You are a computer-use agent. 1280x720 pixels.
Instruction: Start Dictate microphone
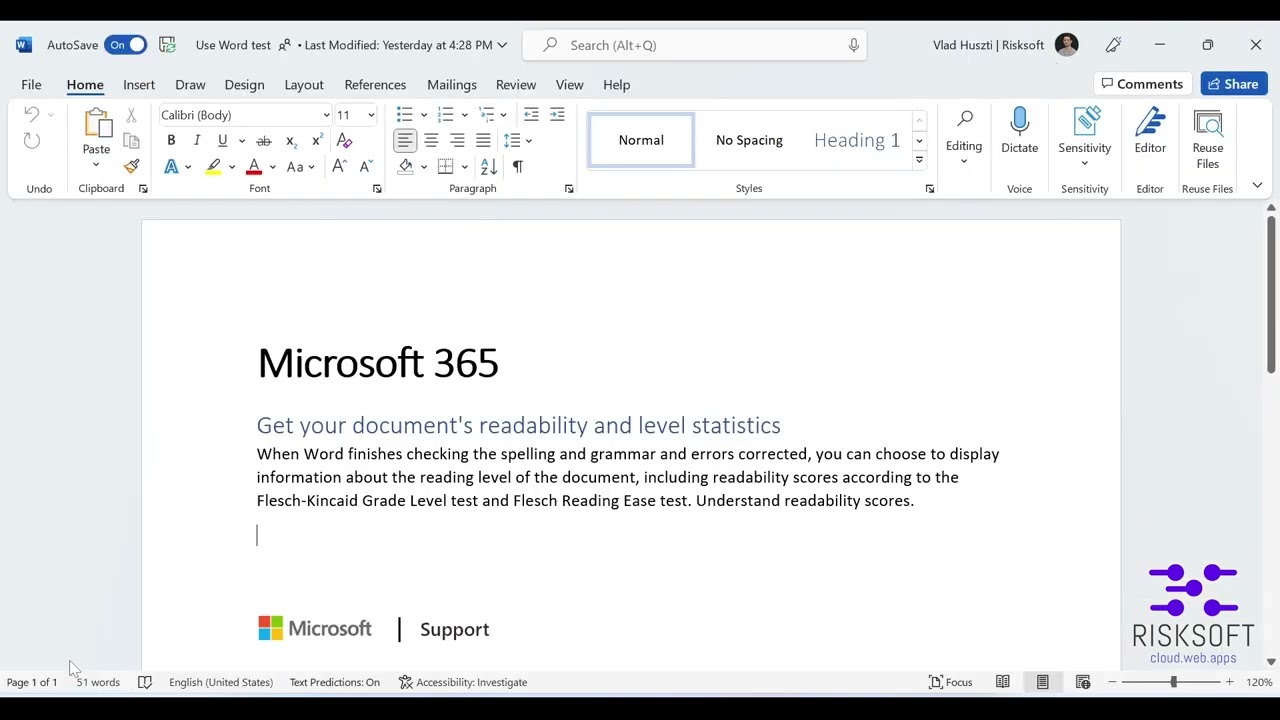[1019, 130]
